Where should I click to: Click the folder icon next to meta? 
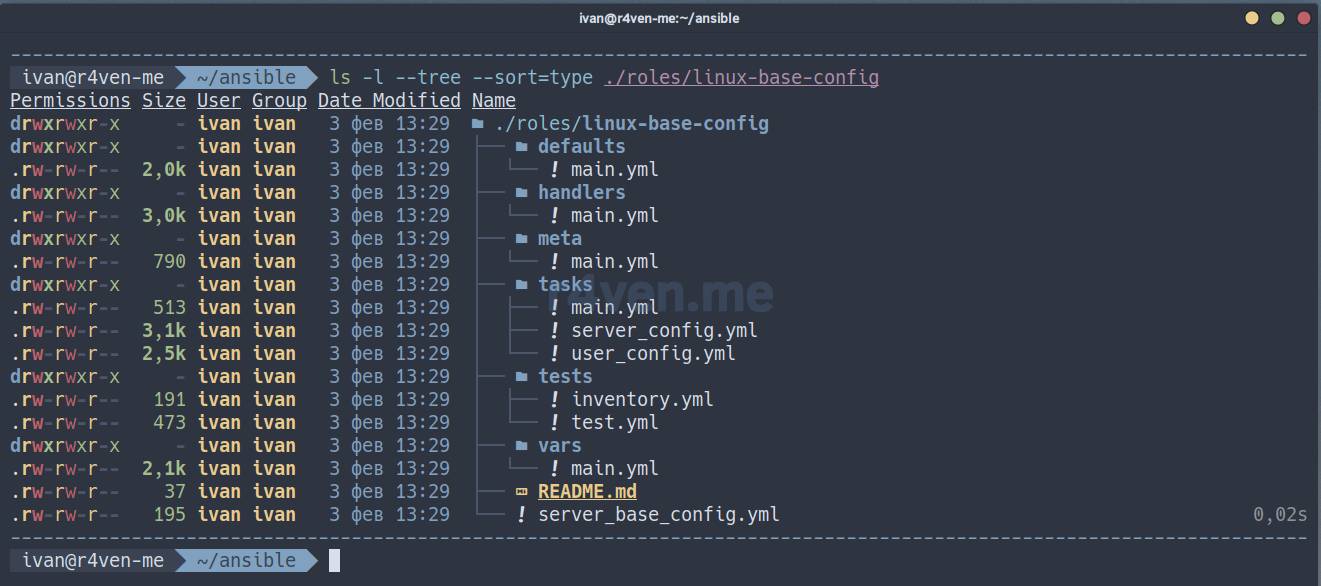[521, 239]
